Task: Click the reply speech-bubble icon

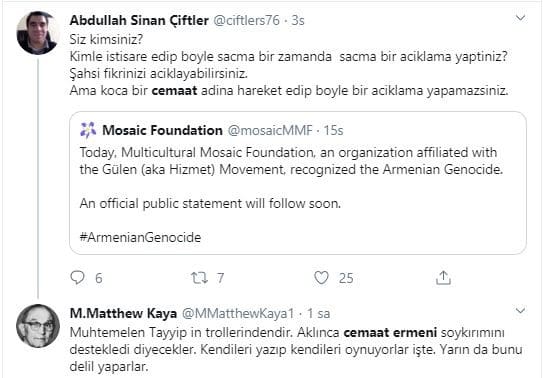Action: [77, 277]
